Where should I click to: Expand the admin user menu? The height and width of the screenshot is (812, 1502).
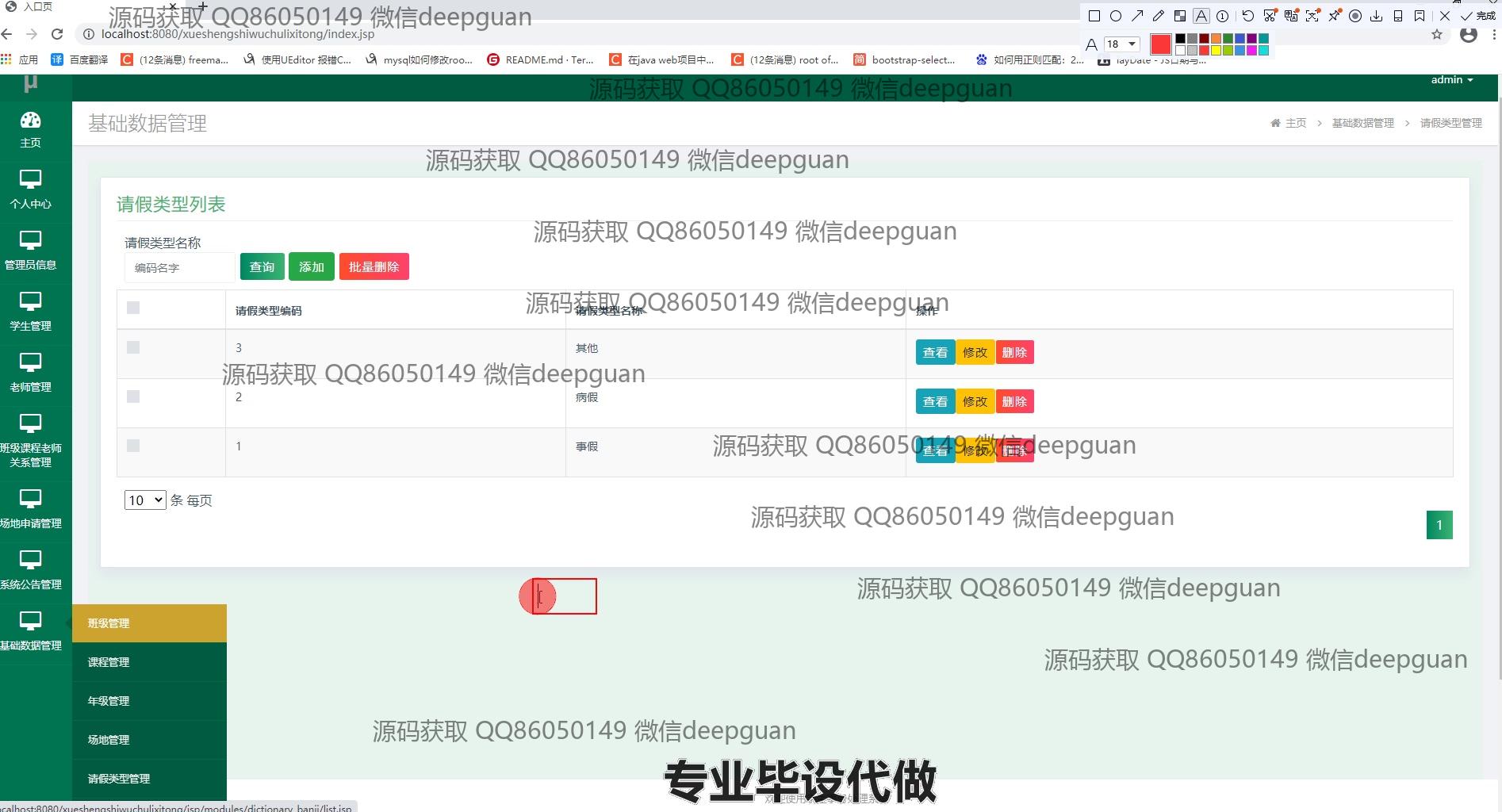tap(1451, 80)
